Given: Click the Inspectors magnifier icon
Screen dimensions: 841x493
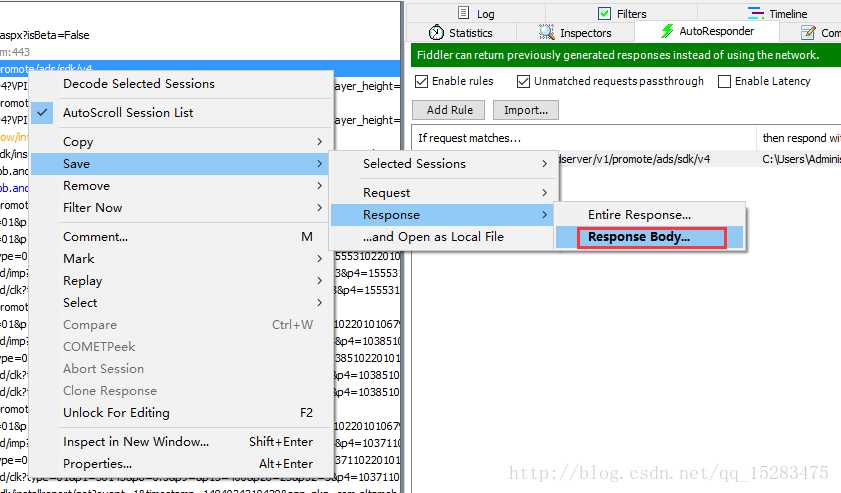Looking at the screenshot, I should 547,32.
